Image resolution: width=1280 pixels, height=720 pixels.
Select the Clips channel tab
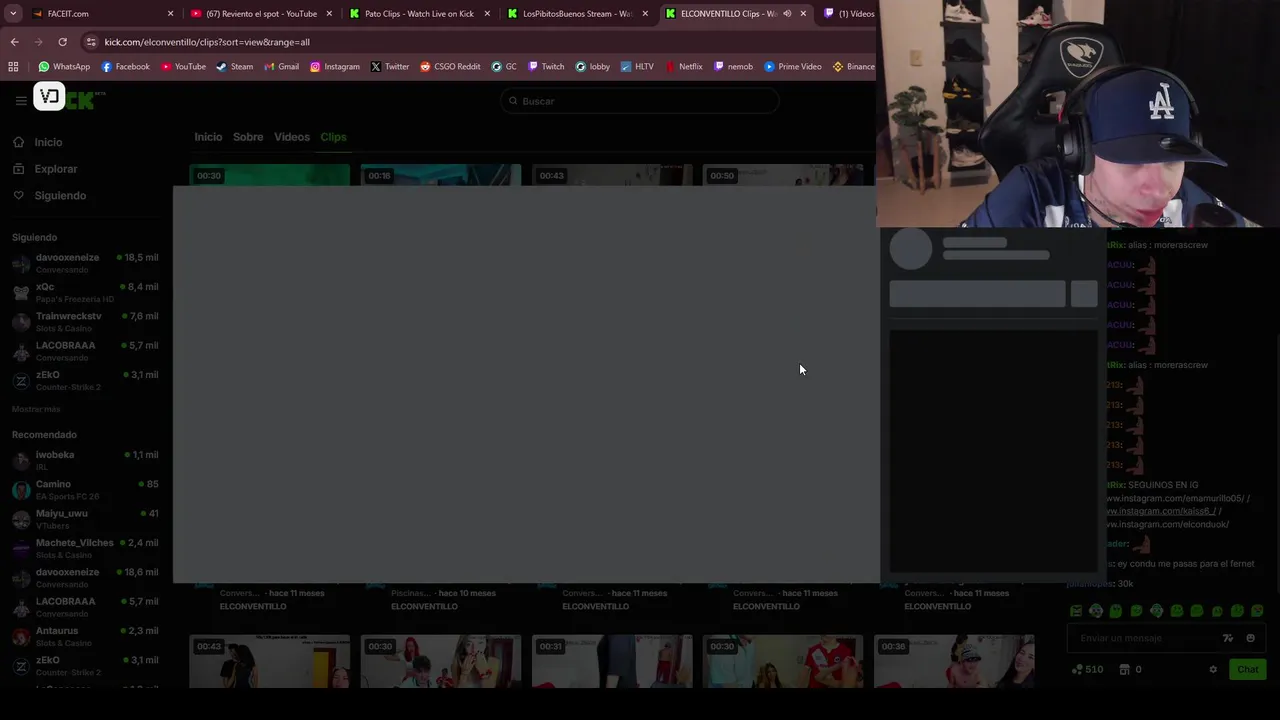[x=333, y=137]
